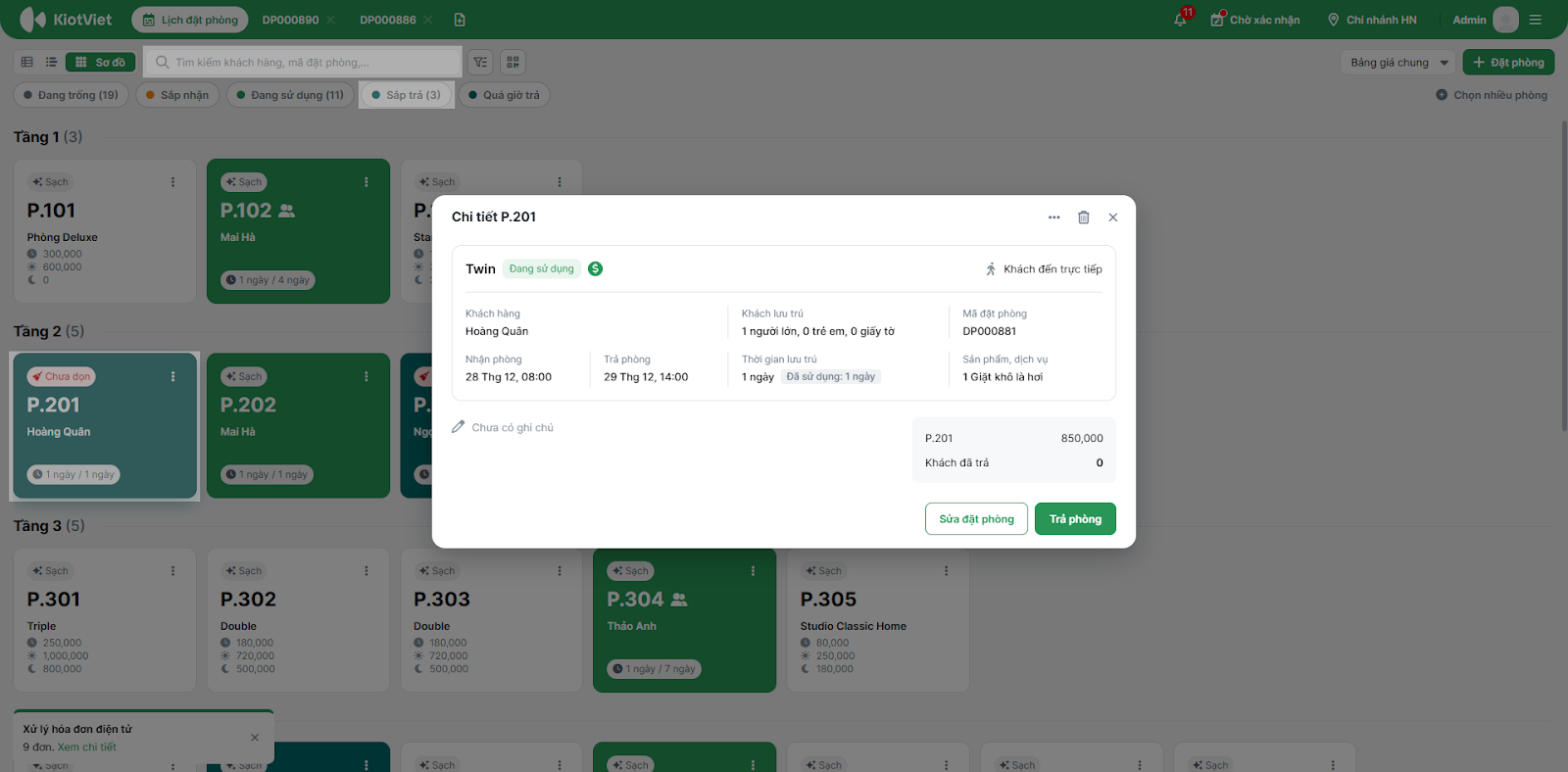Switch to the table list view icon

27,62
